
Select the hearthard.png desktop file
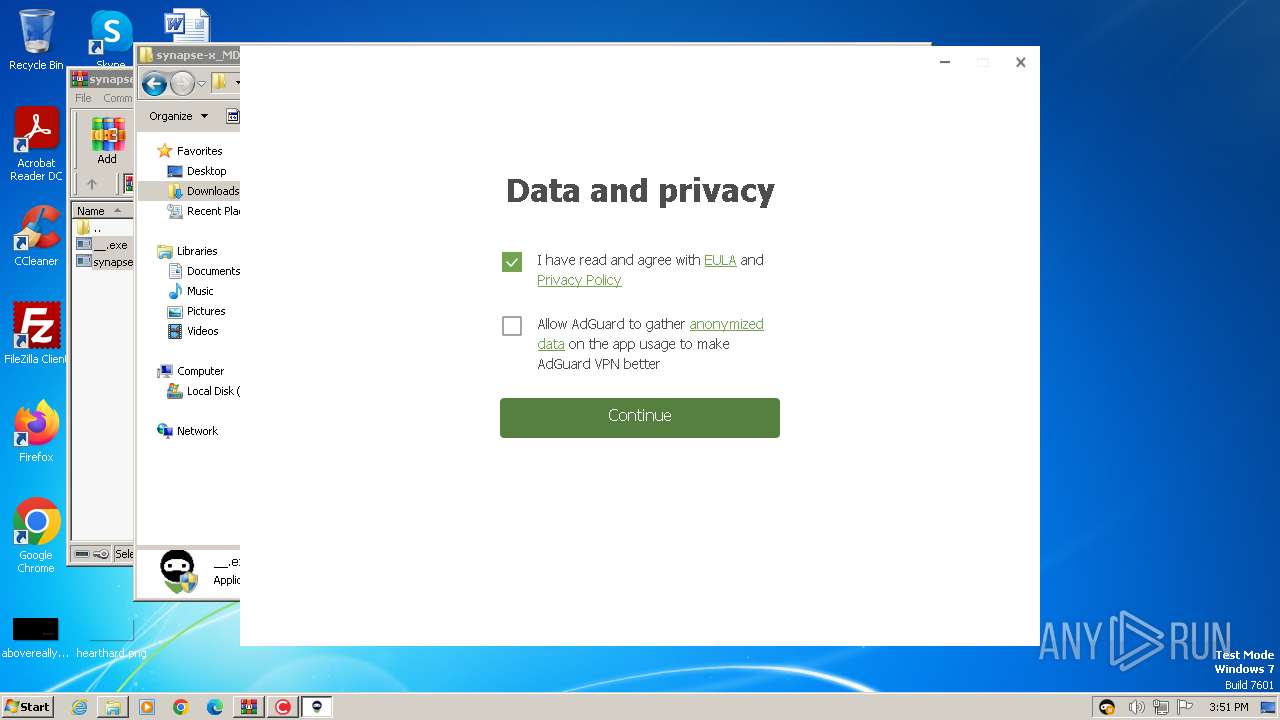(x=111, y=638)
